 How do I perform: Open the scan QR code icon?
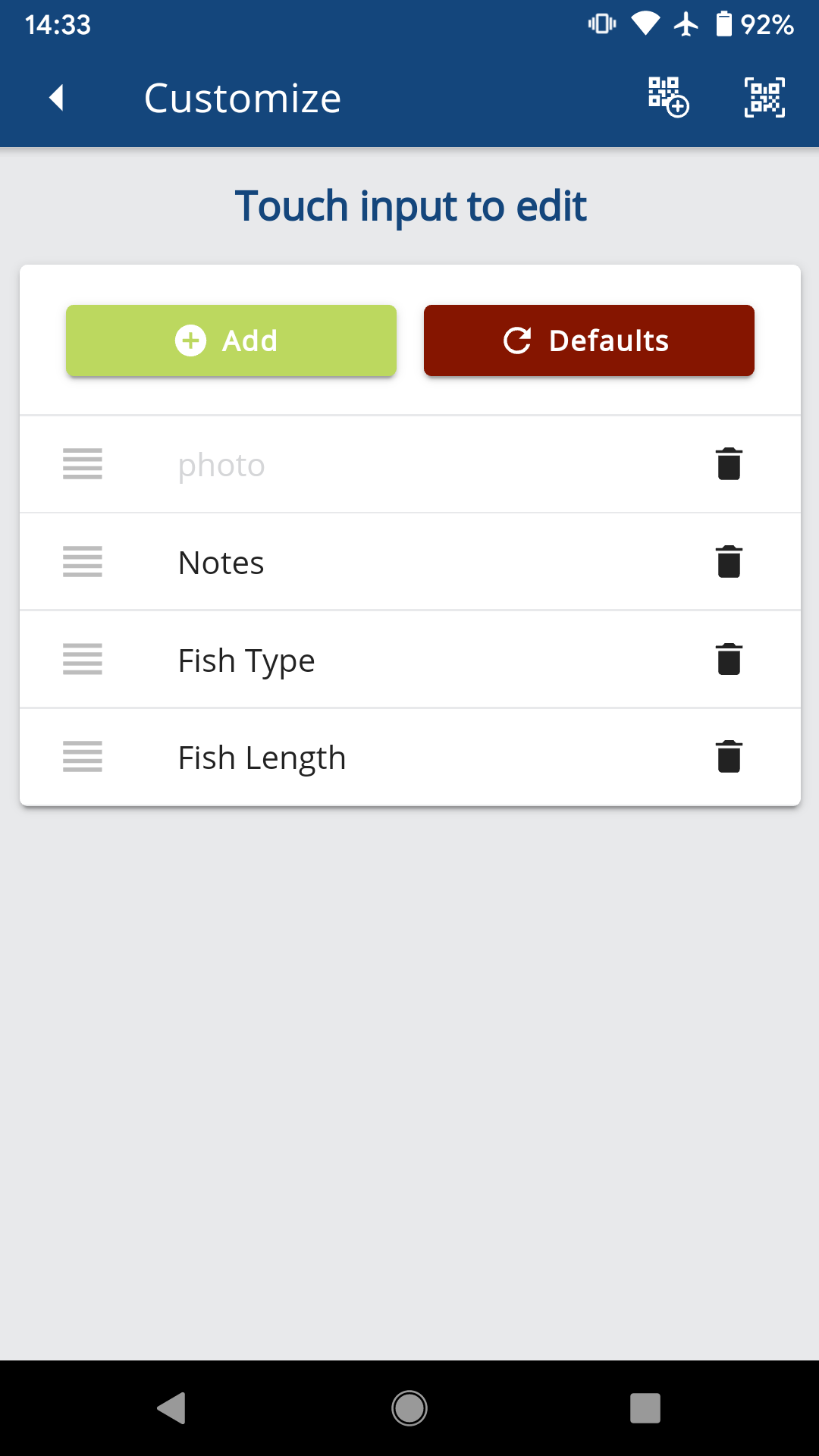pos(764,97)
